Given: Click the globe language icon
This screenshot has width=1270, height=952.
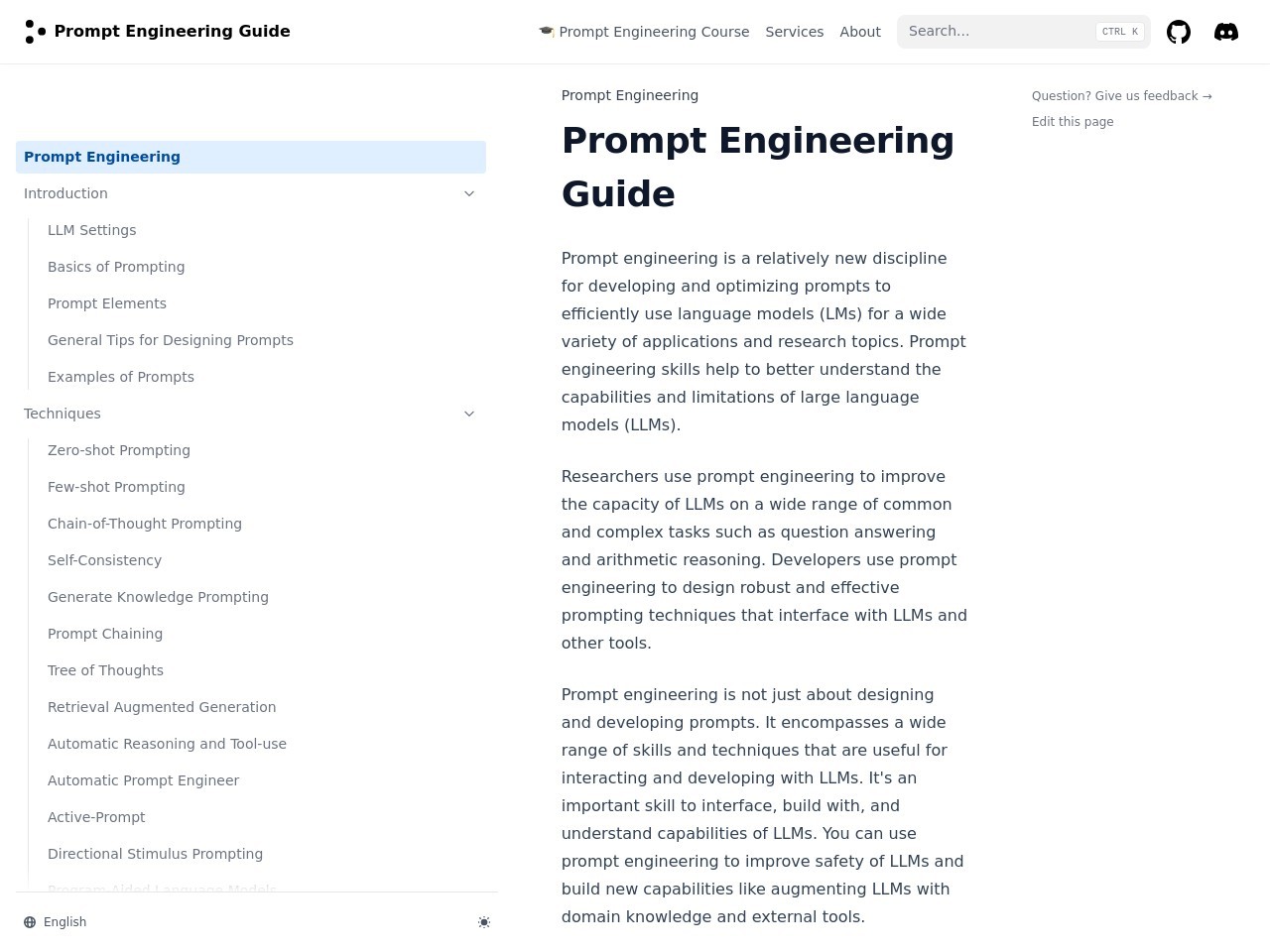Looking at the screenshot, I should pos(30,922).
